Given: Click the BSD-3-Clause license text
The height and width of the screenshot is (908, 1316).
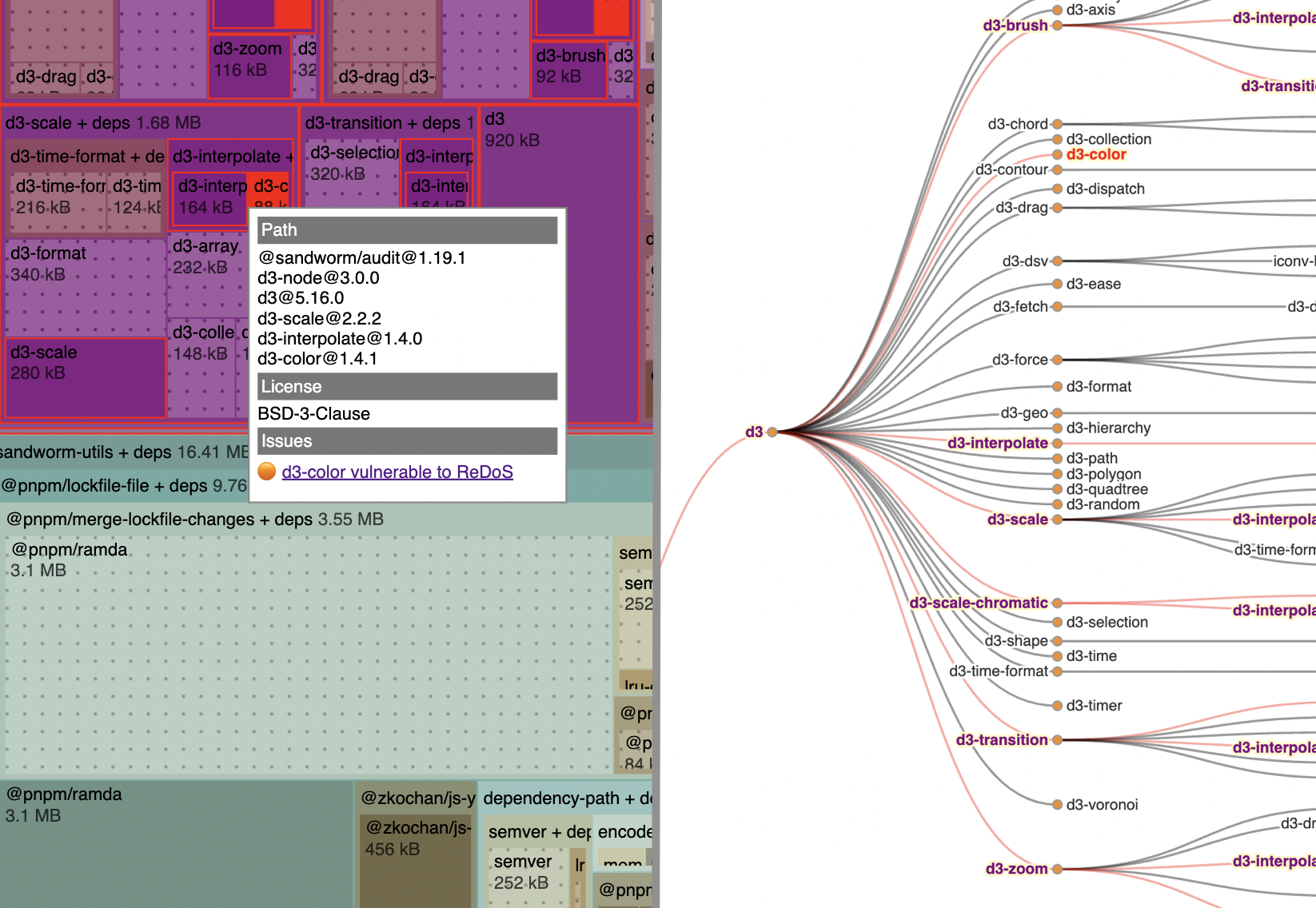Looking at the screenshot, I should pyautogui.click(x=313, y=414).
